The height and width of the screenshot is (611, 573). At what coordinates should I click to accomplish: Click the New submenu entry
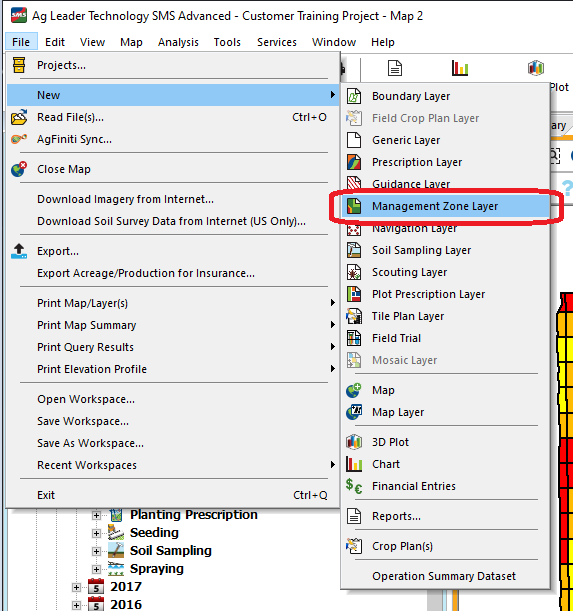[x=173, y=95]
